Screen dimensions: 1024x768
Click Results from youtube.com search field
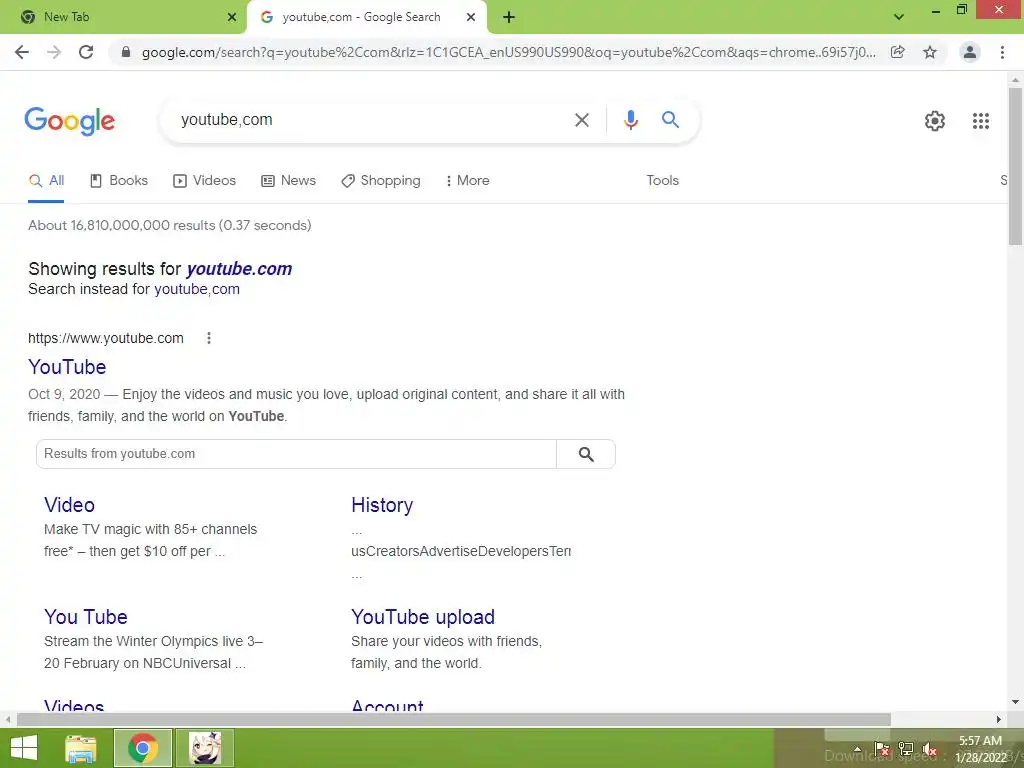click(296, 454)
